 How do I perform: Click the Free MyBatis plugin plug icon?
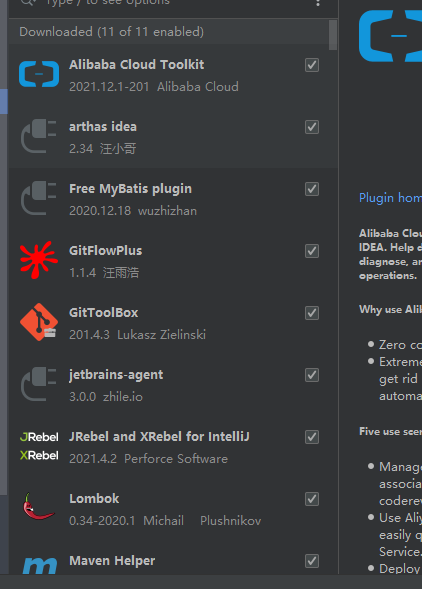[x=39, y=198]
